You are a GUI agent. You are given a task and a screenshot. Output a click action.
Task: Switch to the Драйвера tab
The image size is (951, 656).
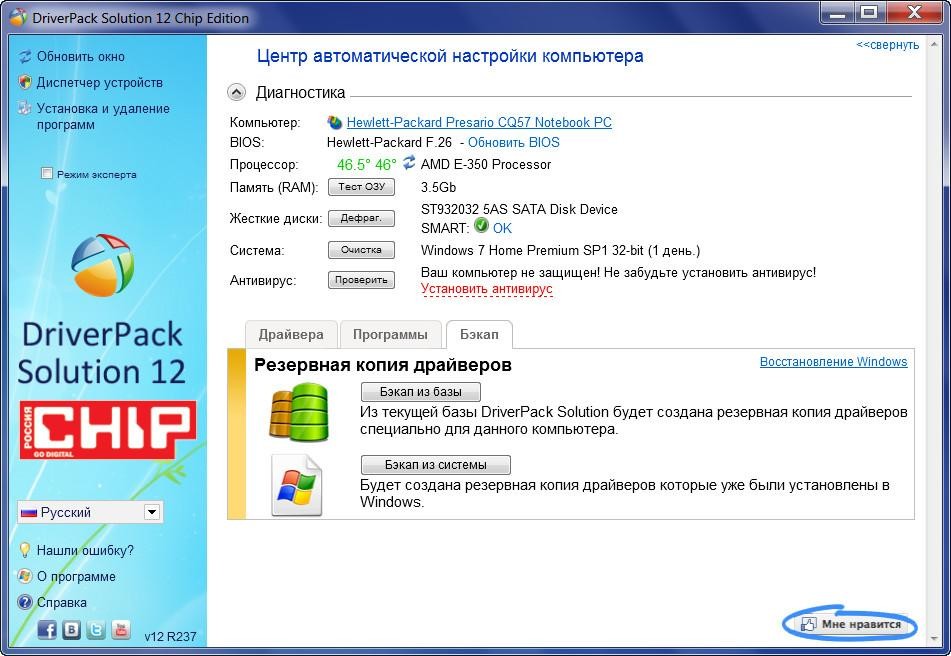[291, 335]
